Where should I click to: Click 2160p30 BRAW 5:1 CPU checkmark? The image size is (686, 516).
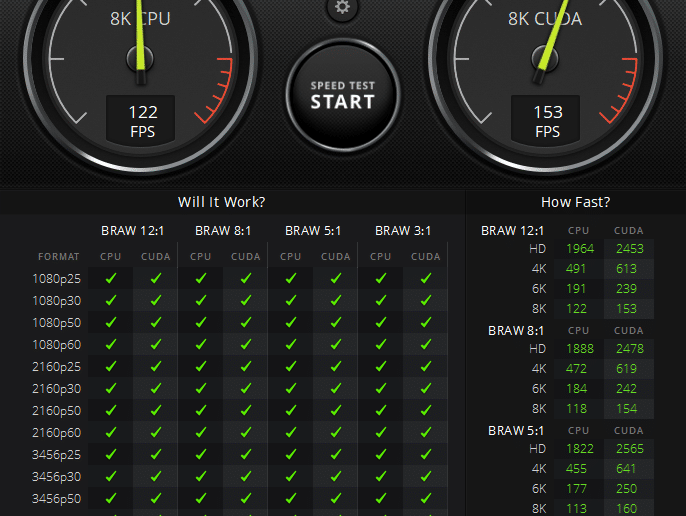coord(290,388)
